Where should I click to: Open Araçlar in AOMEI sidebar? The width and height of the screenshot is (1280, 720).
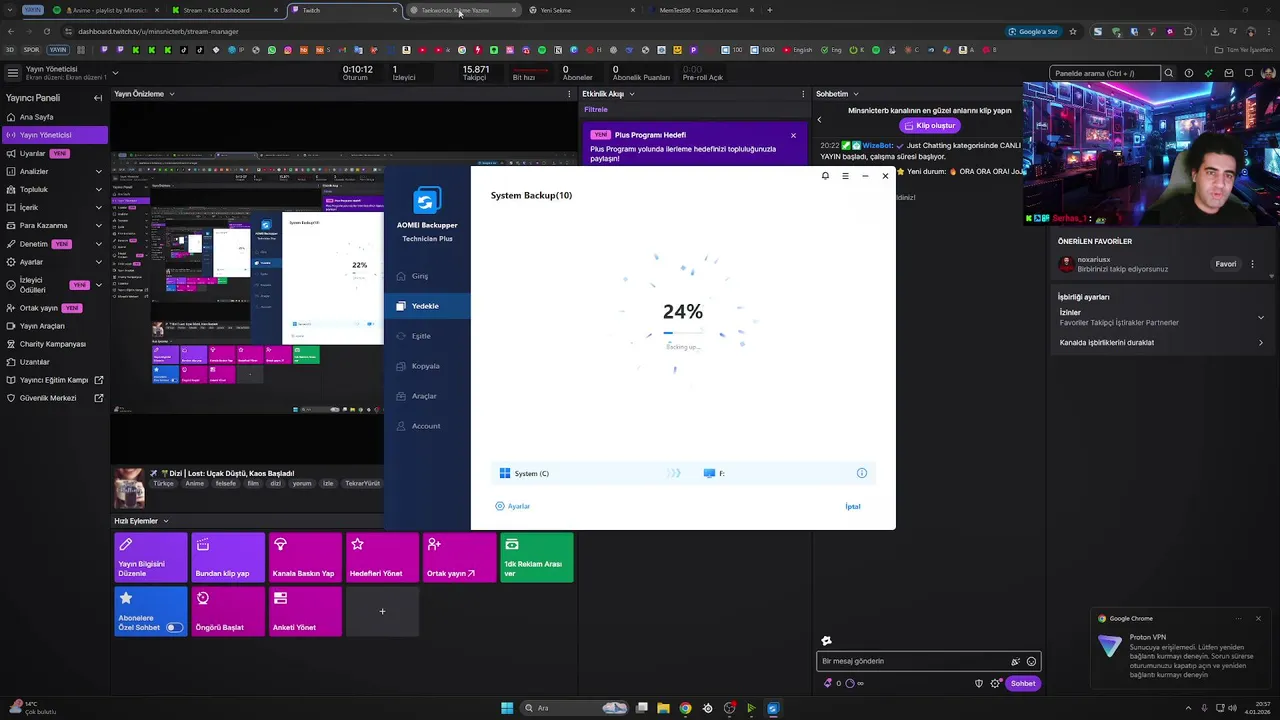pyautogui.click(x=427, y=396)
